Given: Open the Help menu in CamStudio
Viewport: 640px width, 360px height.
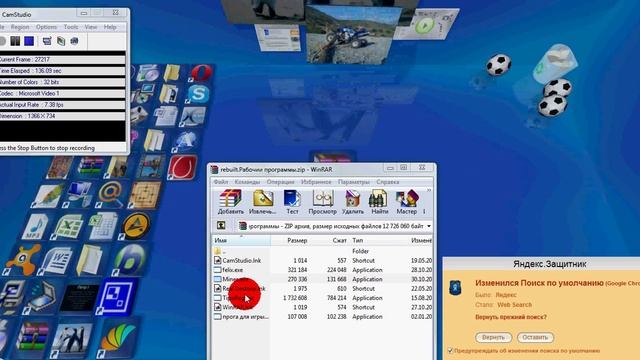Looking at the screenshot, I should tap(110, 27).
